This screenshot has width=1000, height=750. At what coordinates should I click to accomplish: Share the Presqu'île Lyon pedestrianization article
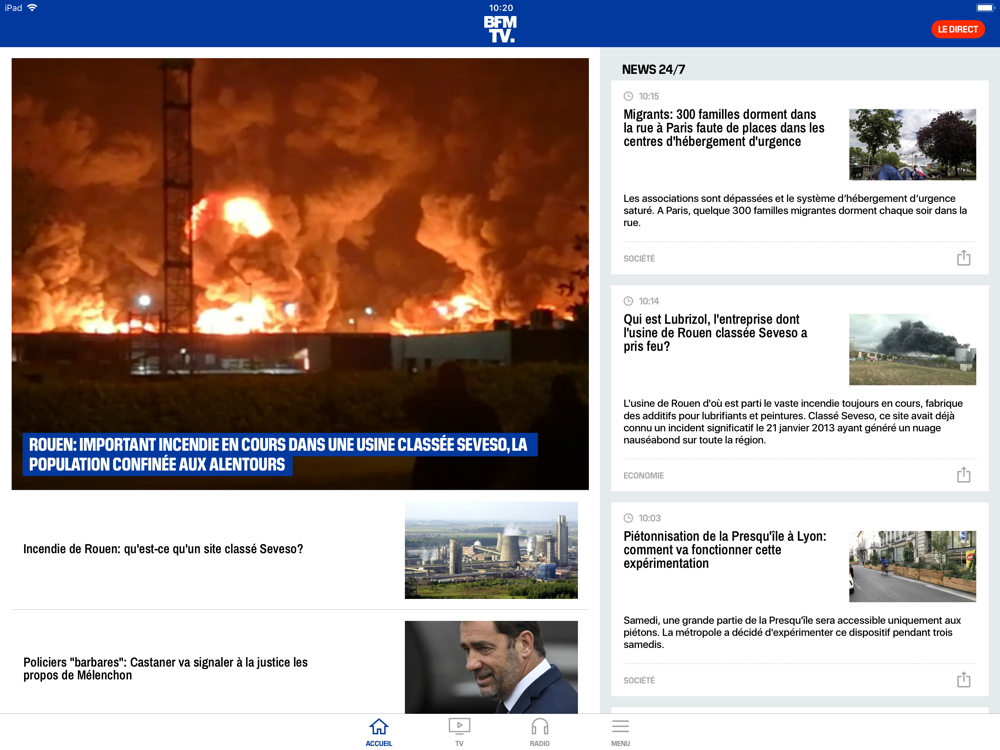pos(964,679)
